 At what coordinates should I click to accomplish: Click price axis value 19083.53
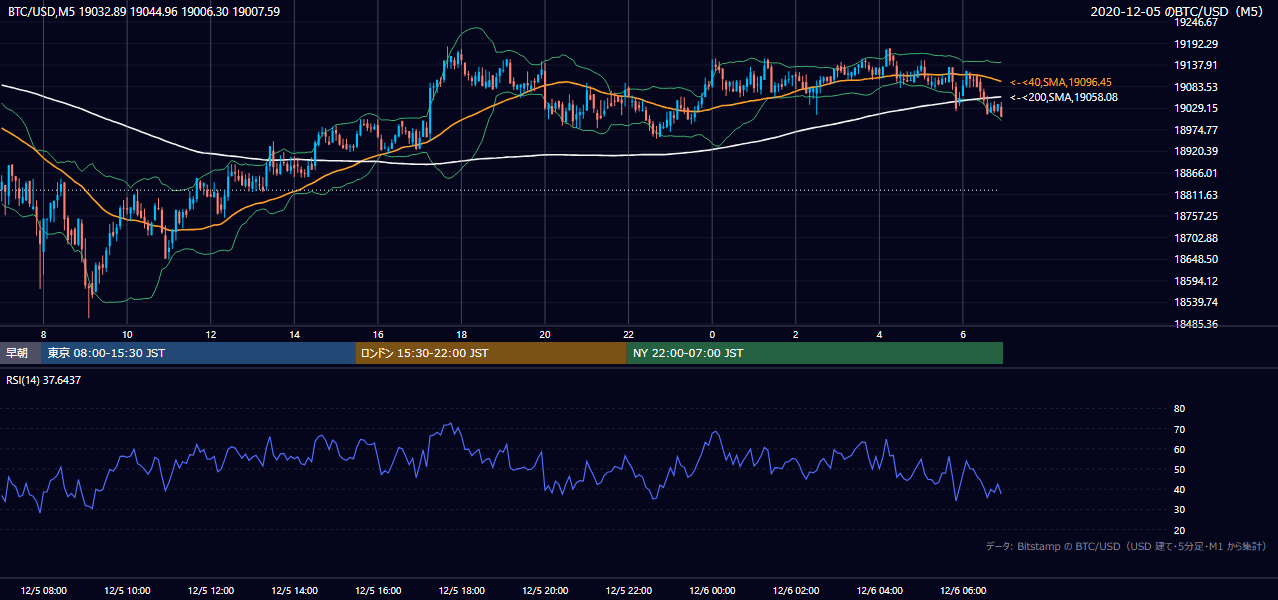[x=1196, y=87]
